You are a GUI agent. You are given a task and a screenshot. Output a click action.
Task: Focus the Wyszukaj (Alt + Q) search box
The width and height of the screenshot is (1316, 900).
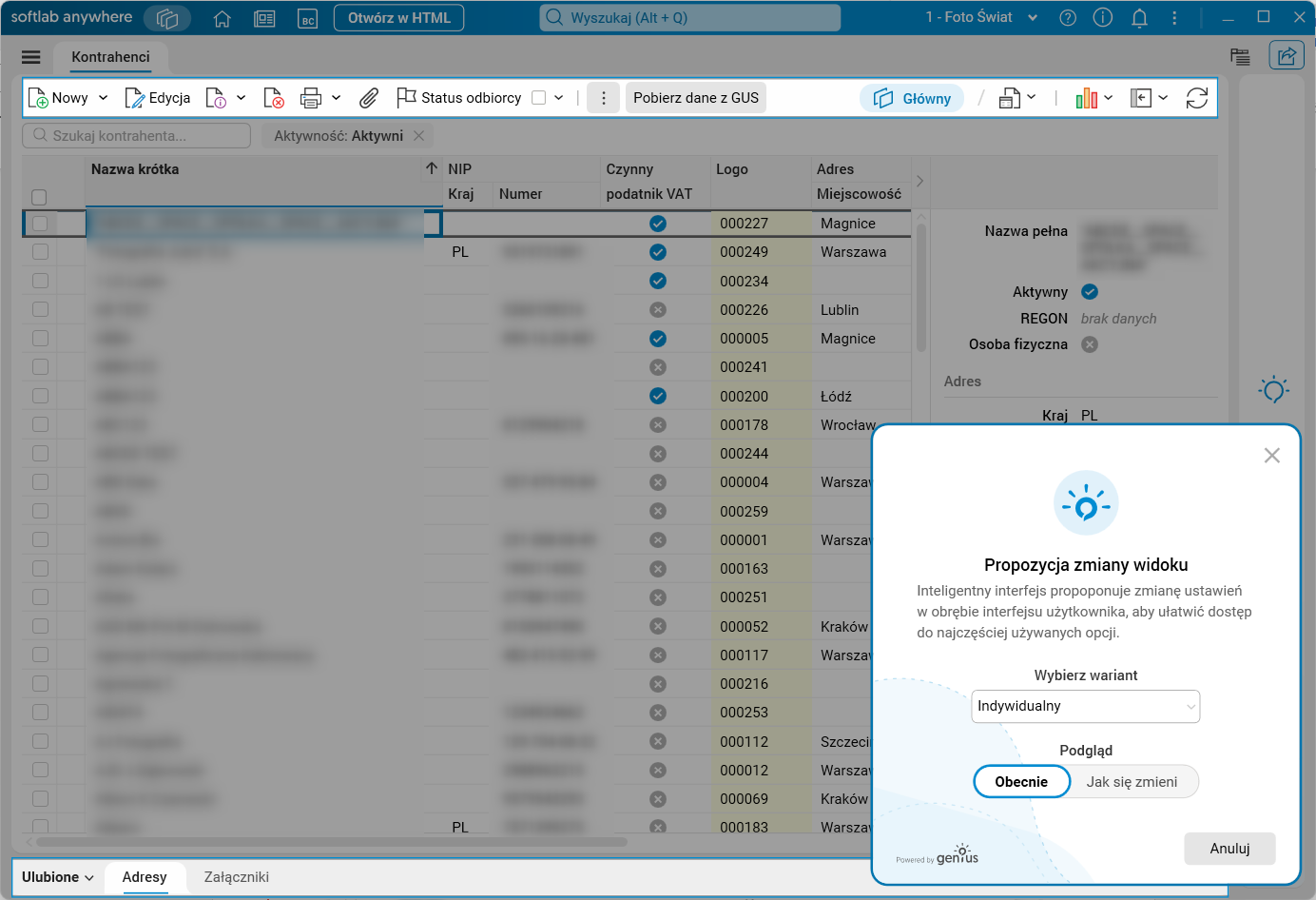point(690,18)
